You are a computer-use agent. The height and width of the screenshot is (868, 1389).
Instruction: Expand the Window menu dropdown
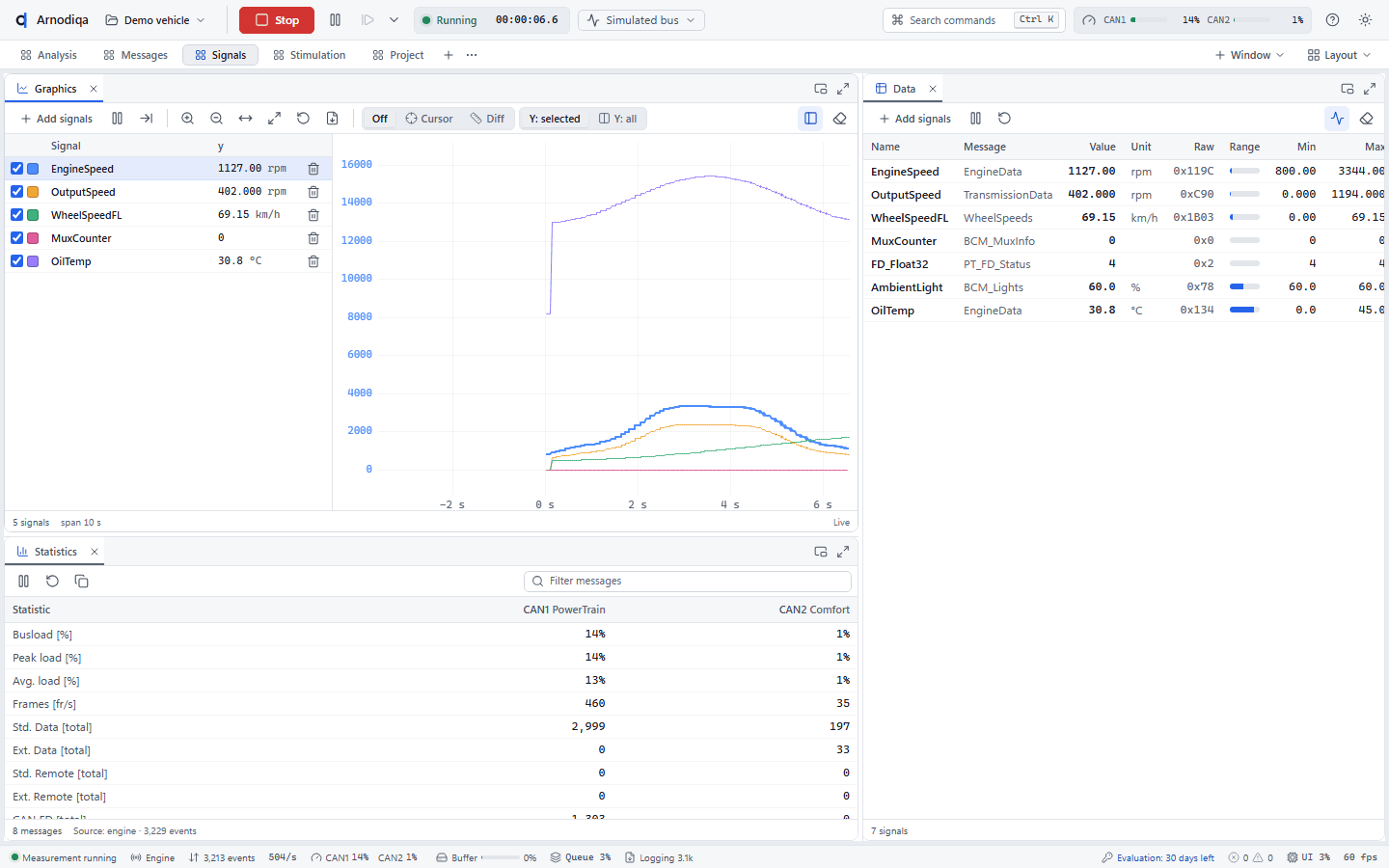pyautogui.click(x=1249, y=55)
